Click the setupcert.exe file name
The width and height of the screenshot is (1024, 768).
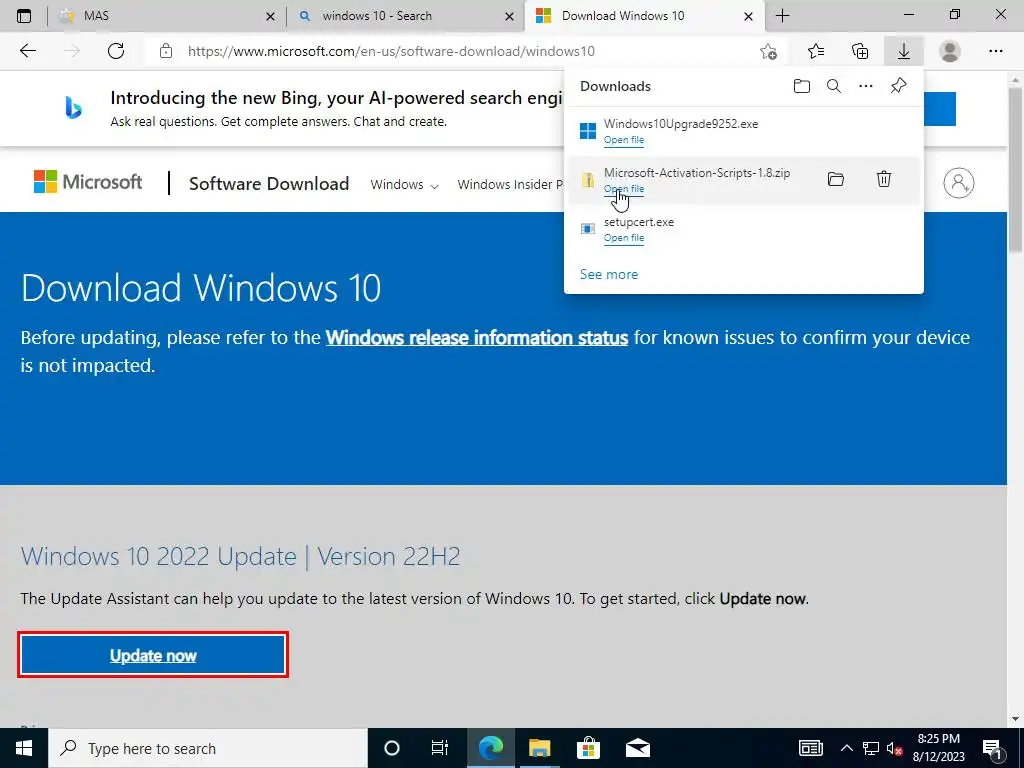639,222
